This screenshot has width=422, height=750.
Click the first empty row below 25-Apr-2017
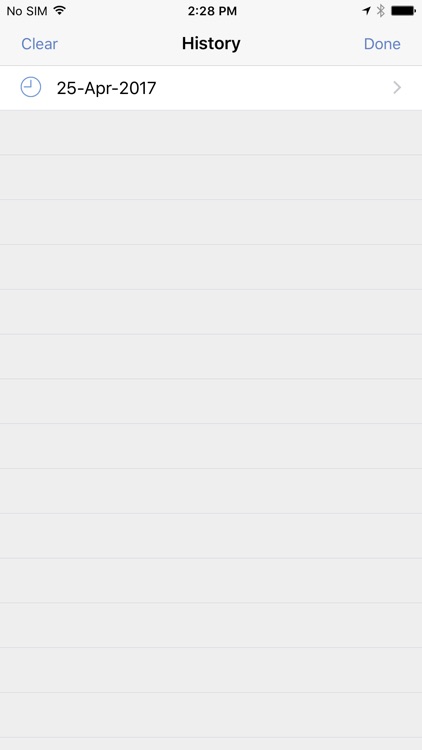pyautogui.click(x=211, y=132)
